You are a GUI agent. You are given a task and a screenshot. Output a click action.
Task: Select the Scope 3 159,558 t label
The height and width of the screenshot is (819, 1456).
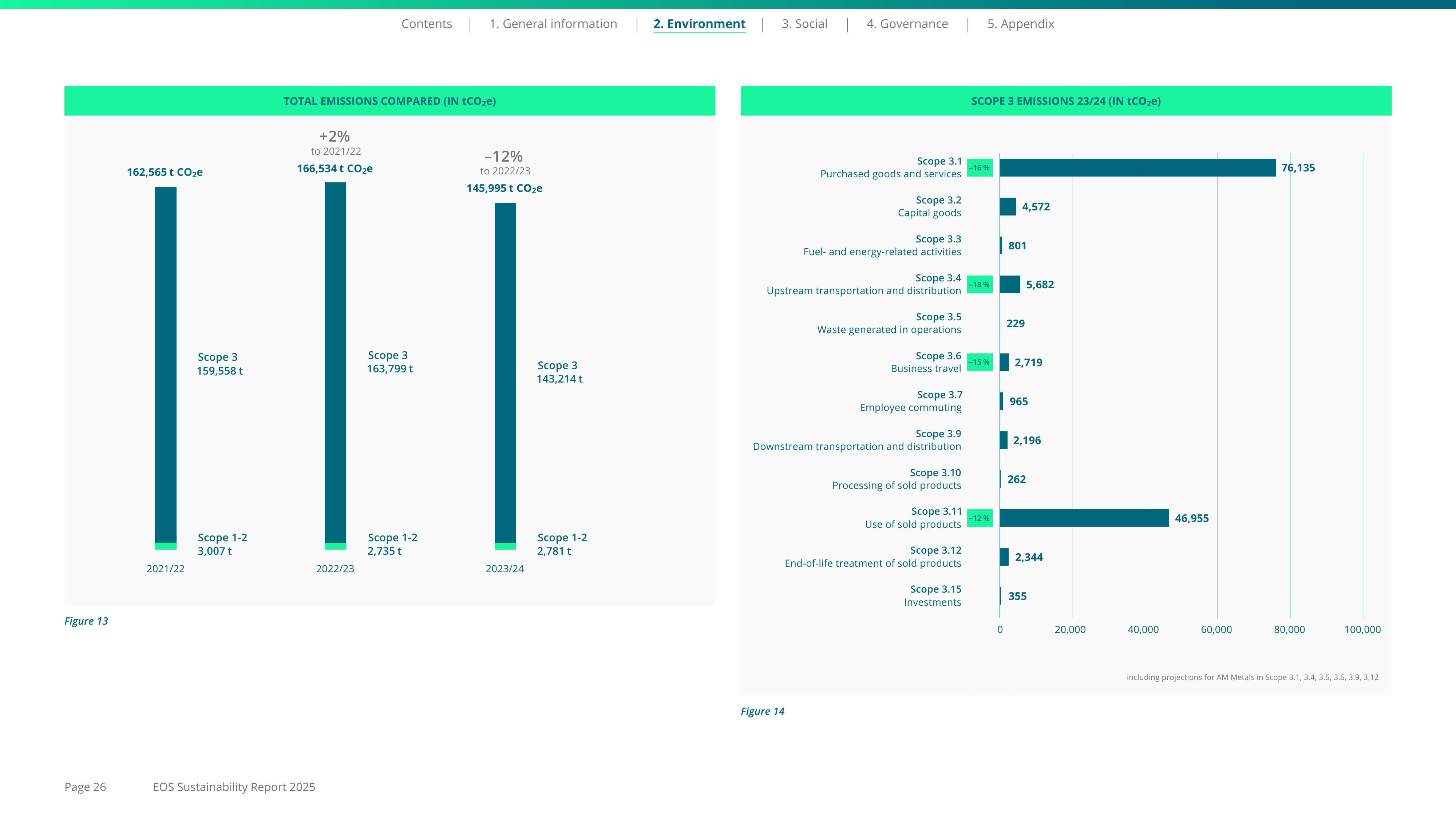coord(219,364)
